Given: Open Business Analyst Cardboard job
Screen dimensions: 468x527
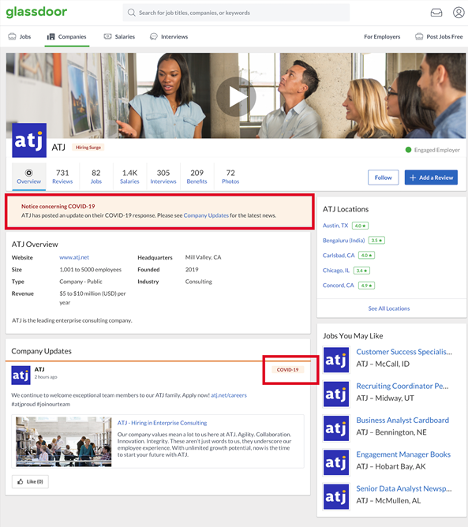Looking at the screenshot, I should pos(403,420).
